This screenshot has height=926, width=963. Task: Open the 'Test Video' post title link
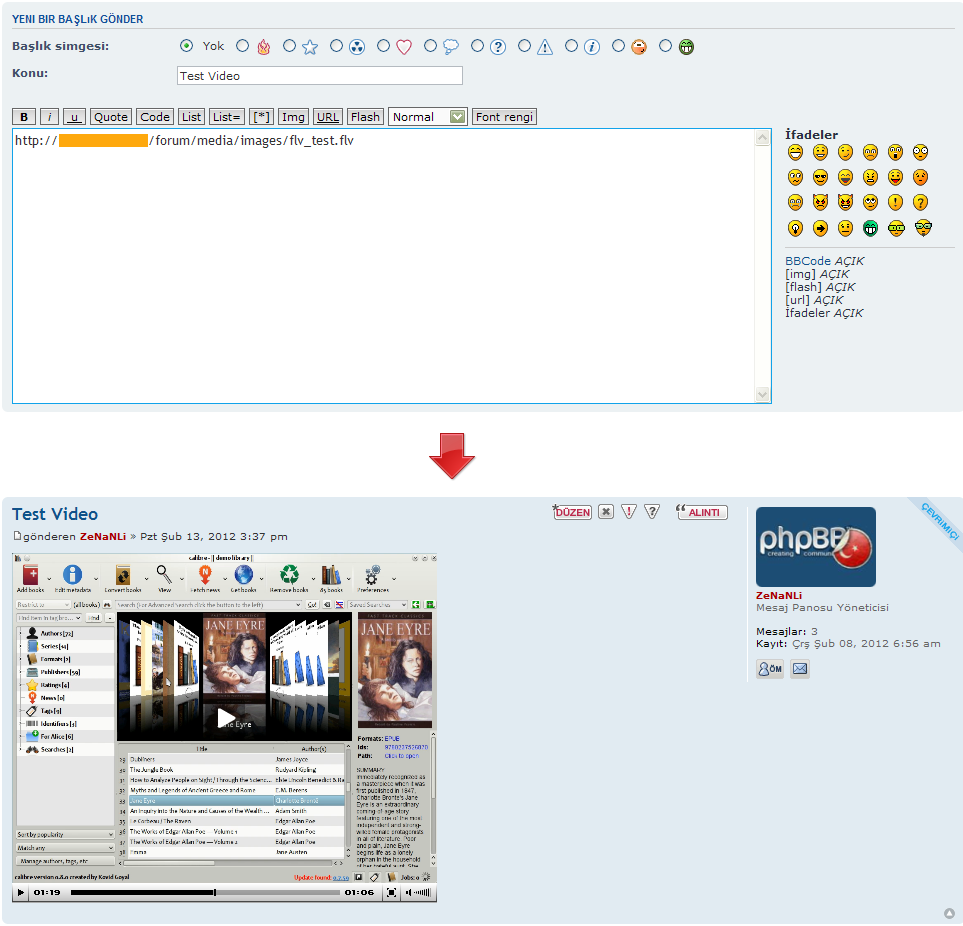55,514
